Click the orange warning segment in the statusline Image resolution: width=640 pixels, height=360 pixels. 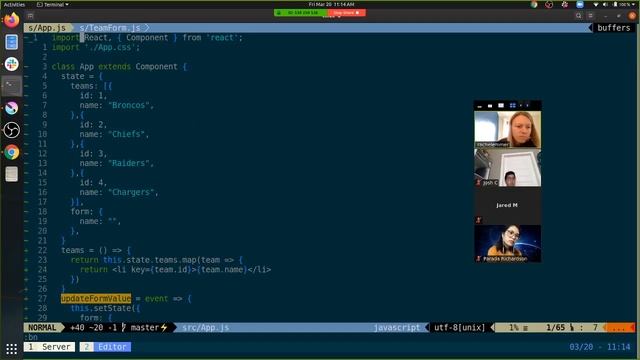[619, 327]
